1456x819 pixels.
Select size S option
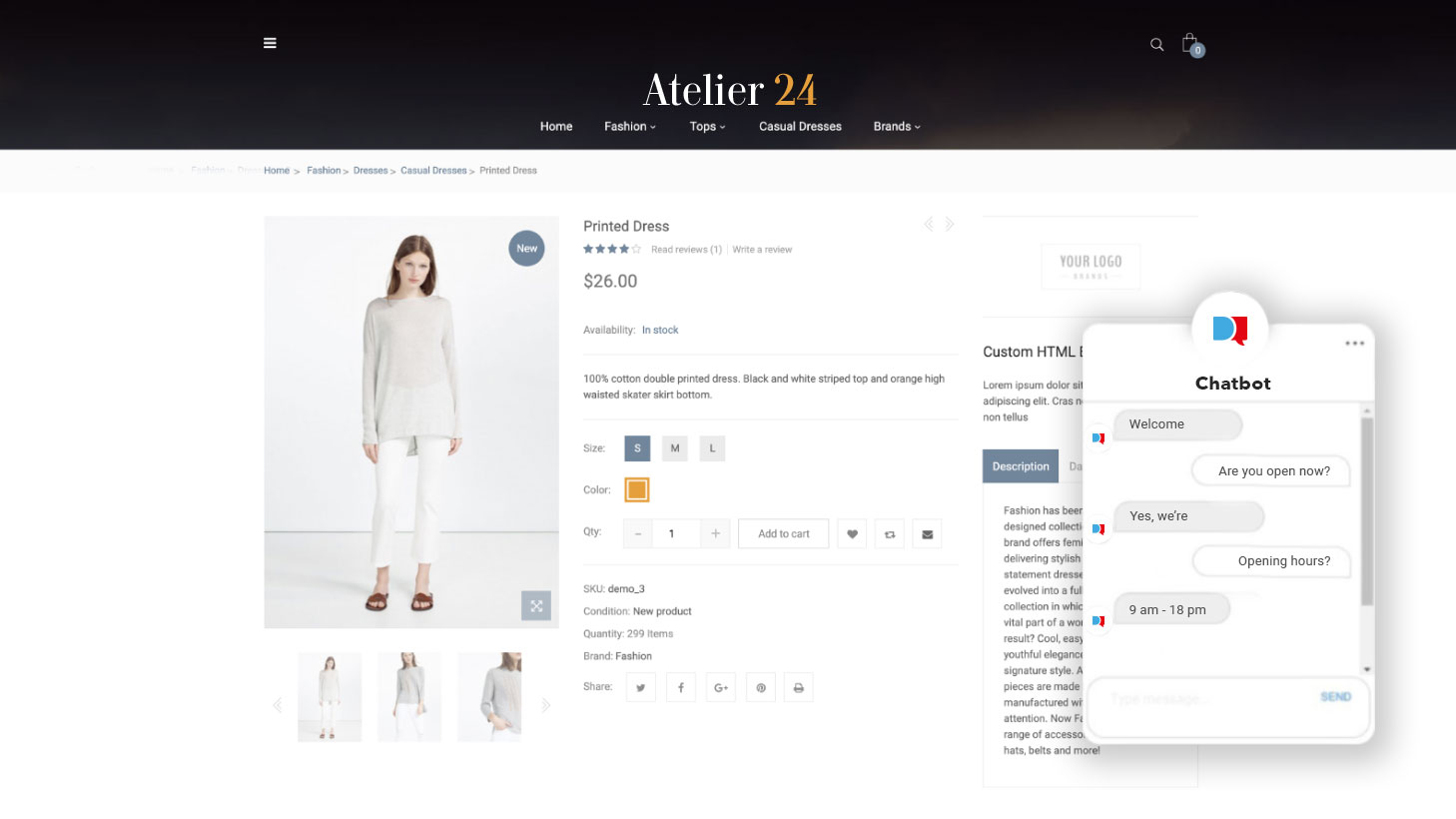click(637, 448)
